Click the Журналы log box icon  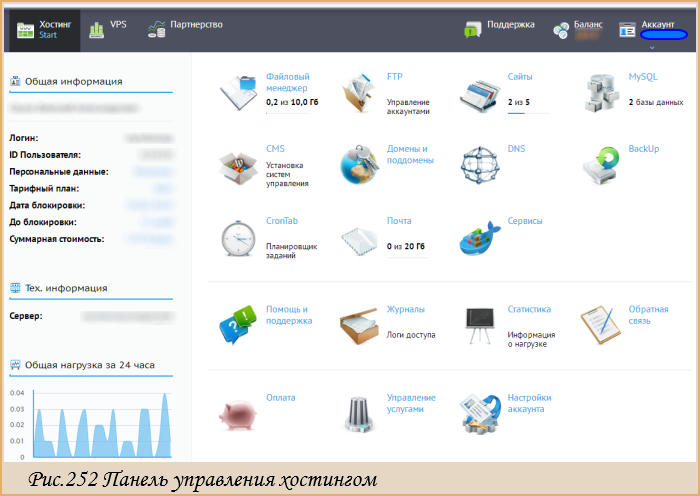coord(358,325)
